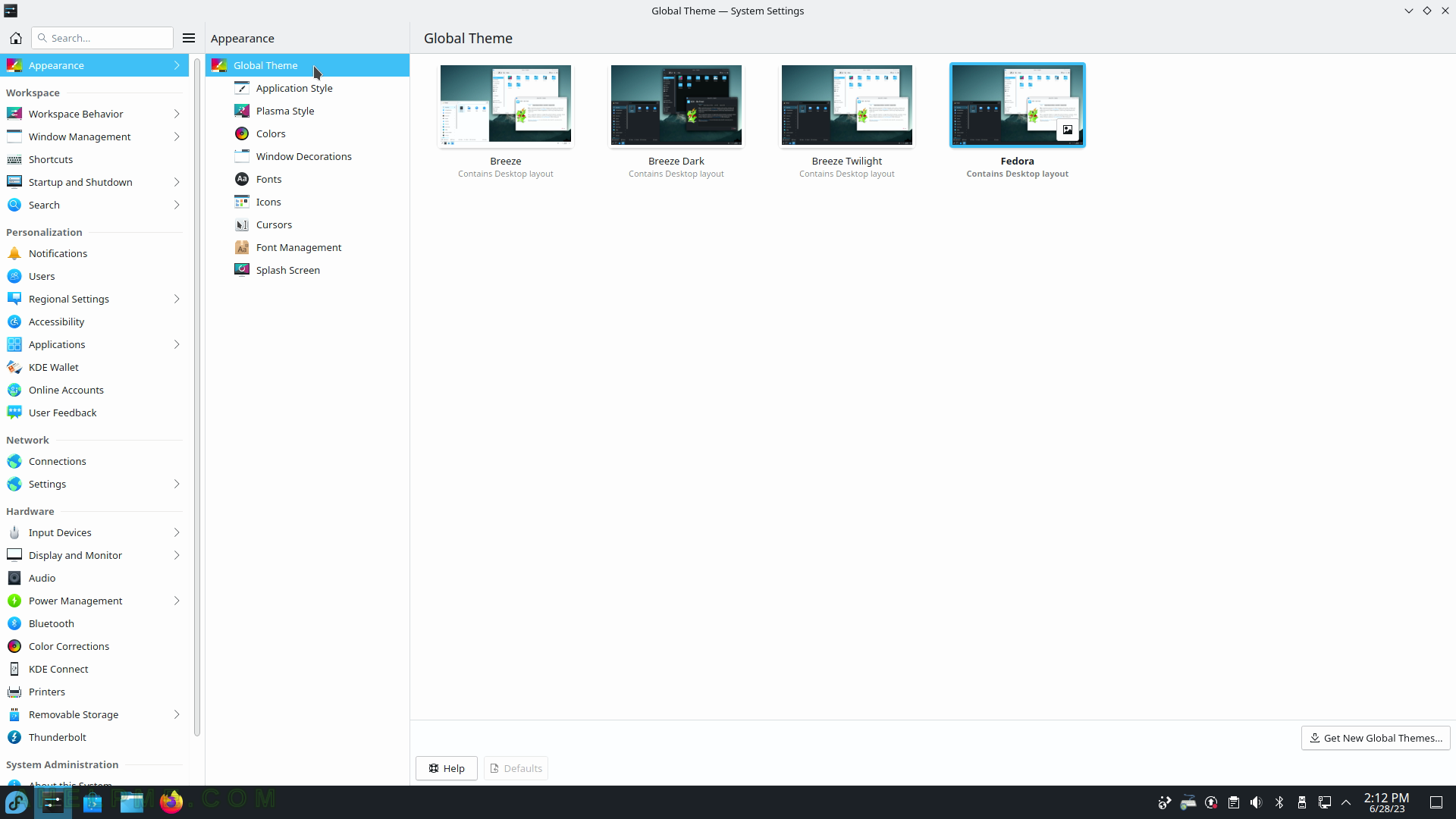
Task: Open the file manager from the taskbar
Action: point(132,802)
